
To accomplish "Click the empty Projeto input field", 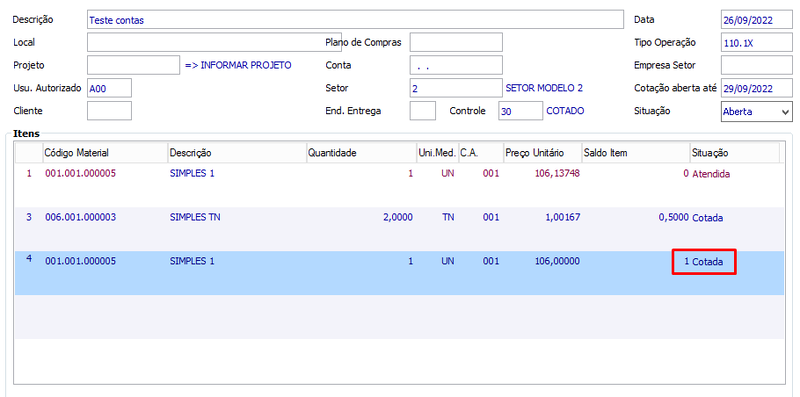I will coord(133,65).
